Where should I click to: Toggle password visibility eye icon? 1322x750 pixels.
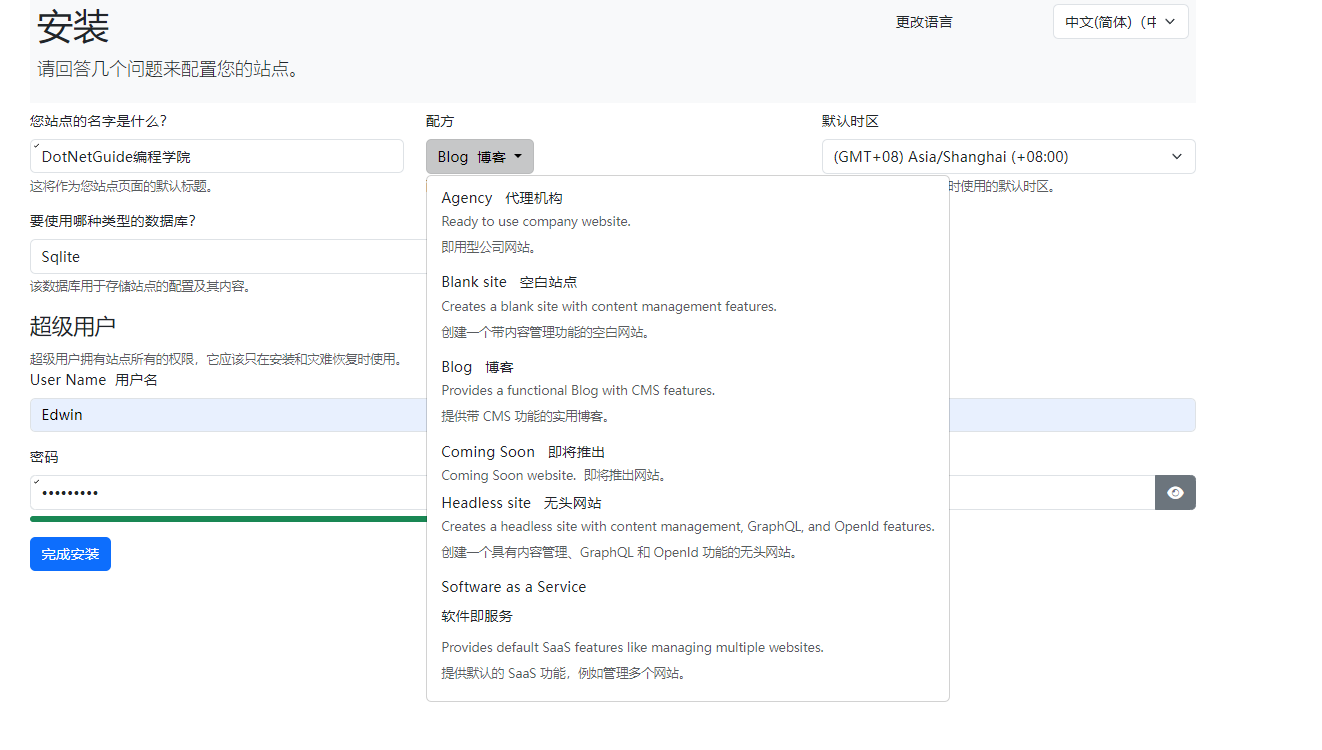click(1175, 493)
